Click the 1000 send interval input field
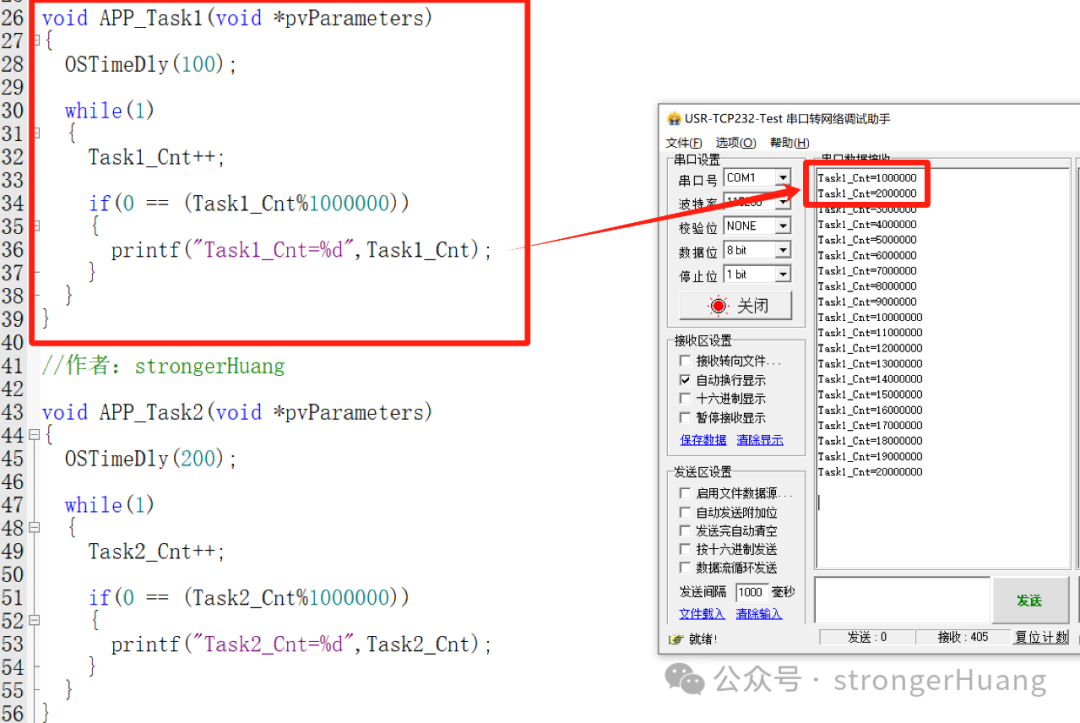The width and height of the screenshot is (1080, 723). click(x=753, y=590)
